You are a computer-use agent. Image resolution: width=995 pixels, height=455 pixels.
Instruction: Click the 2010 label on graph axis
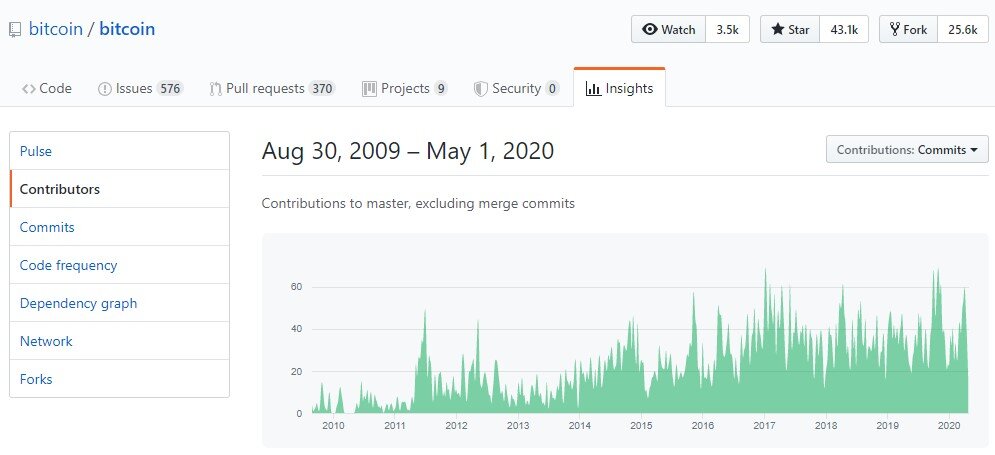pos(333,425)
